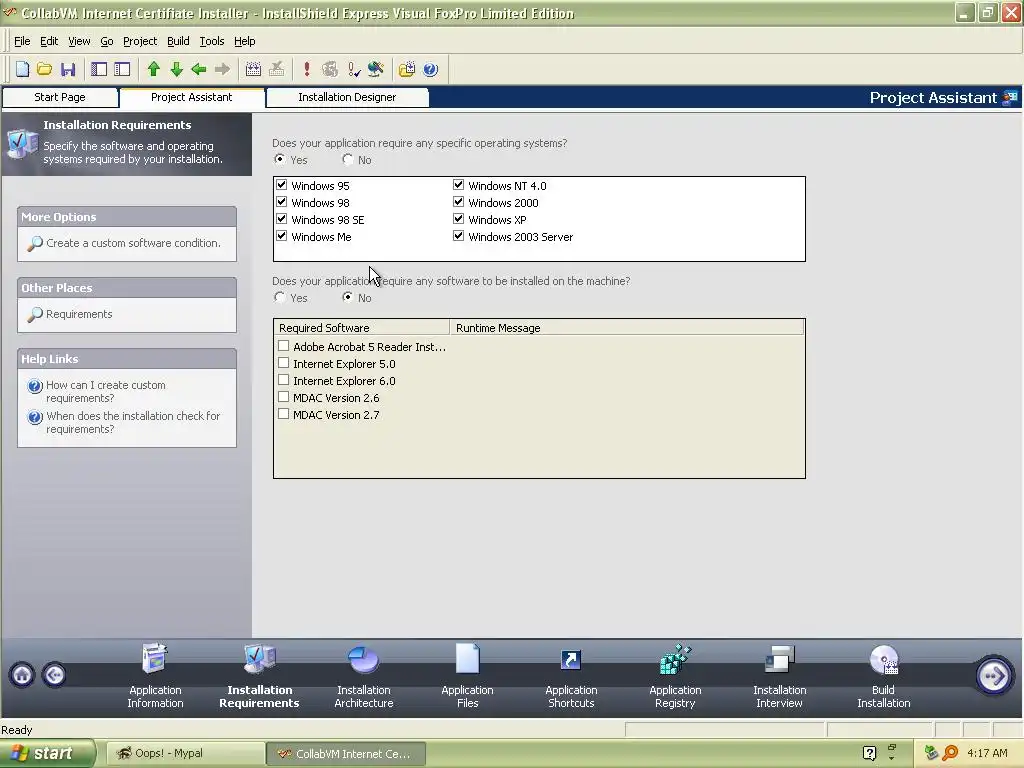Screen dimensions: 1024x768
Task: Switch to the Start Page tab
Action: point(60,97)
